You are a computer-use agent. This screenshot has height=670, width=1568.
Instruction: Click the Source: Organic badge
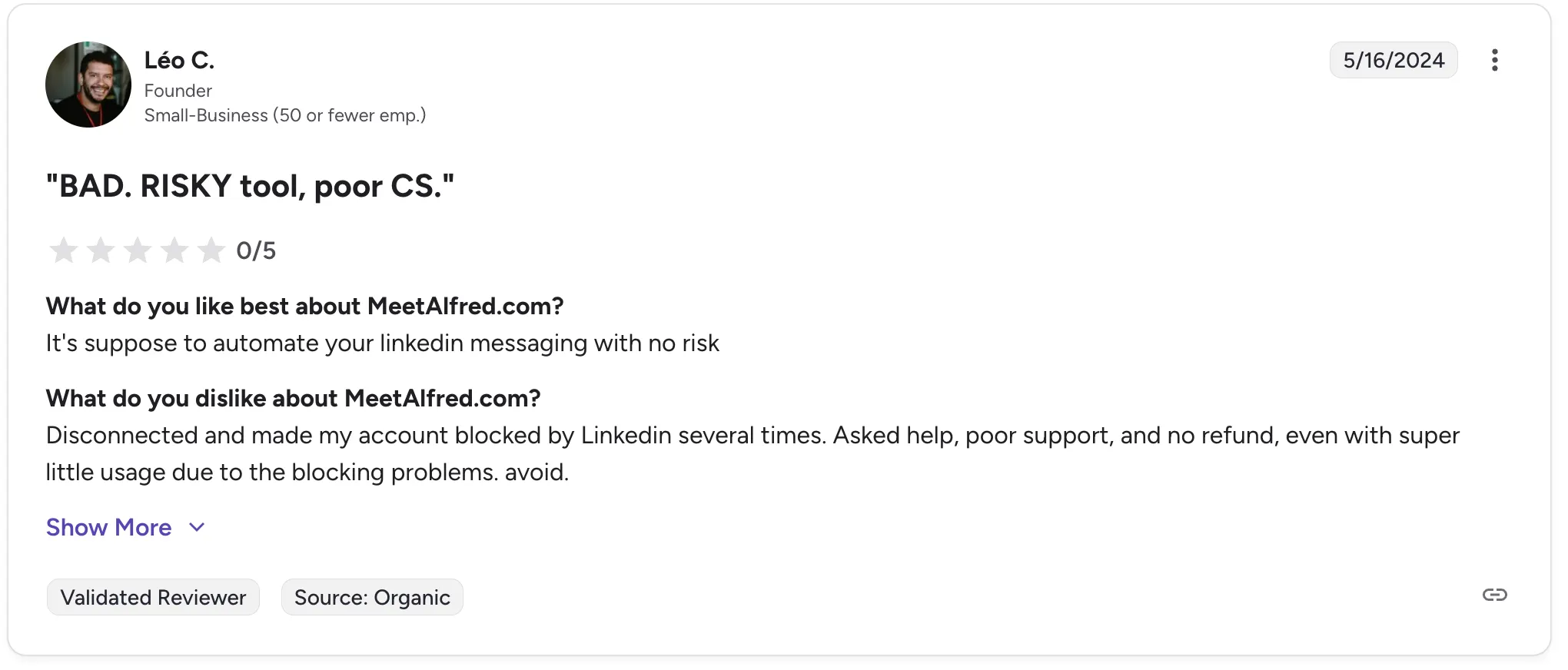click(372, 597)
